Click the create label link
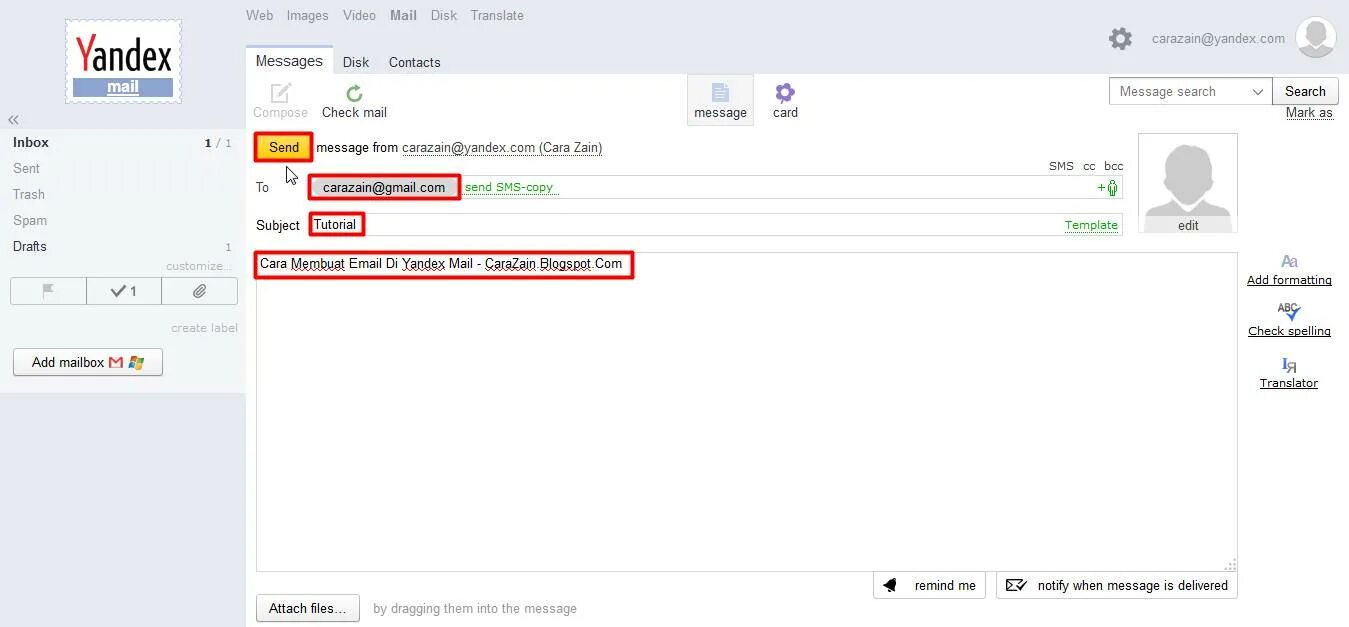 [x=204, y=328]
